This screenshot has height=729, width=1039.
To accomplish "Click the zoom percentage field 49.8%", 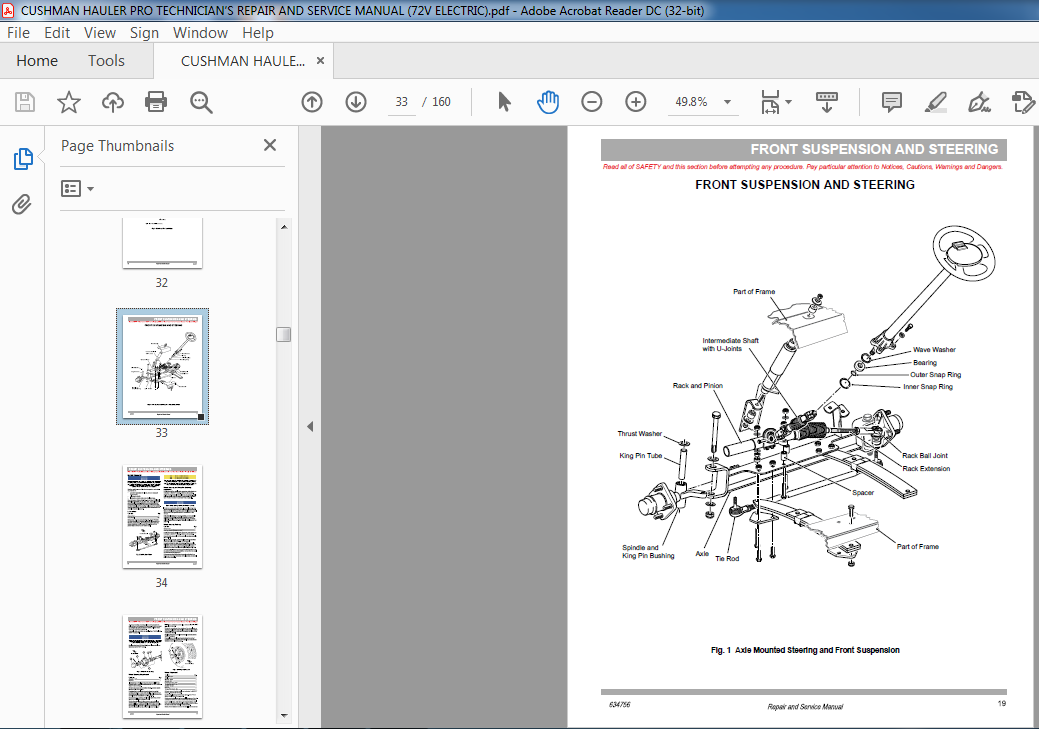I will click(691, 102).
